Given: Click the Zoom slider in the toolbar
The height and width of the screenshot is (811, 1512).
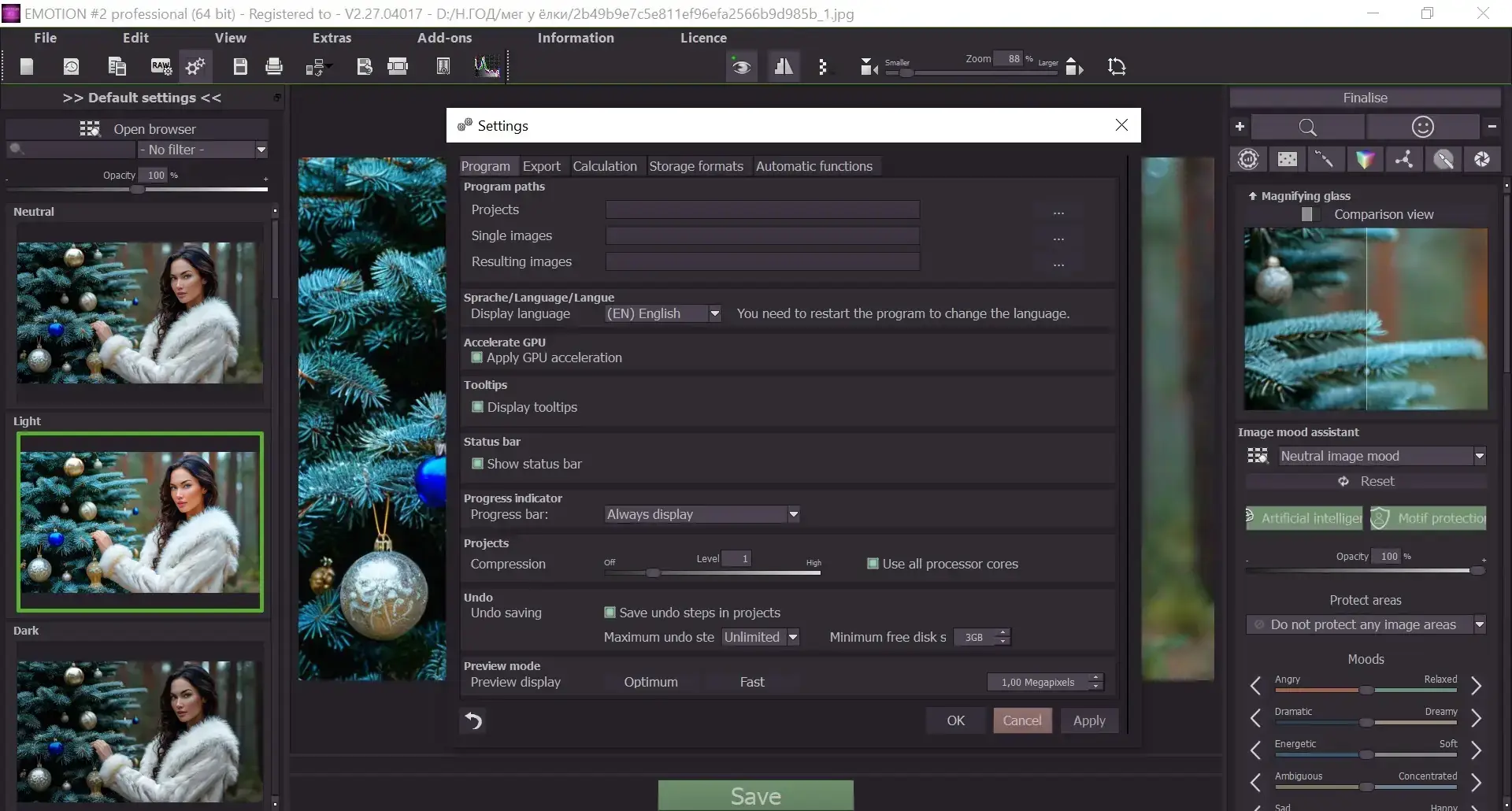Looking at the screenshot, I should click(971, 73).
